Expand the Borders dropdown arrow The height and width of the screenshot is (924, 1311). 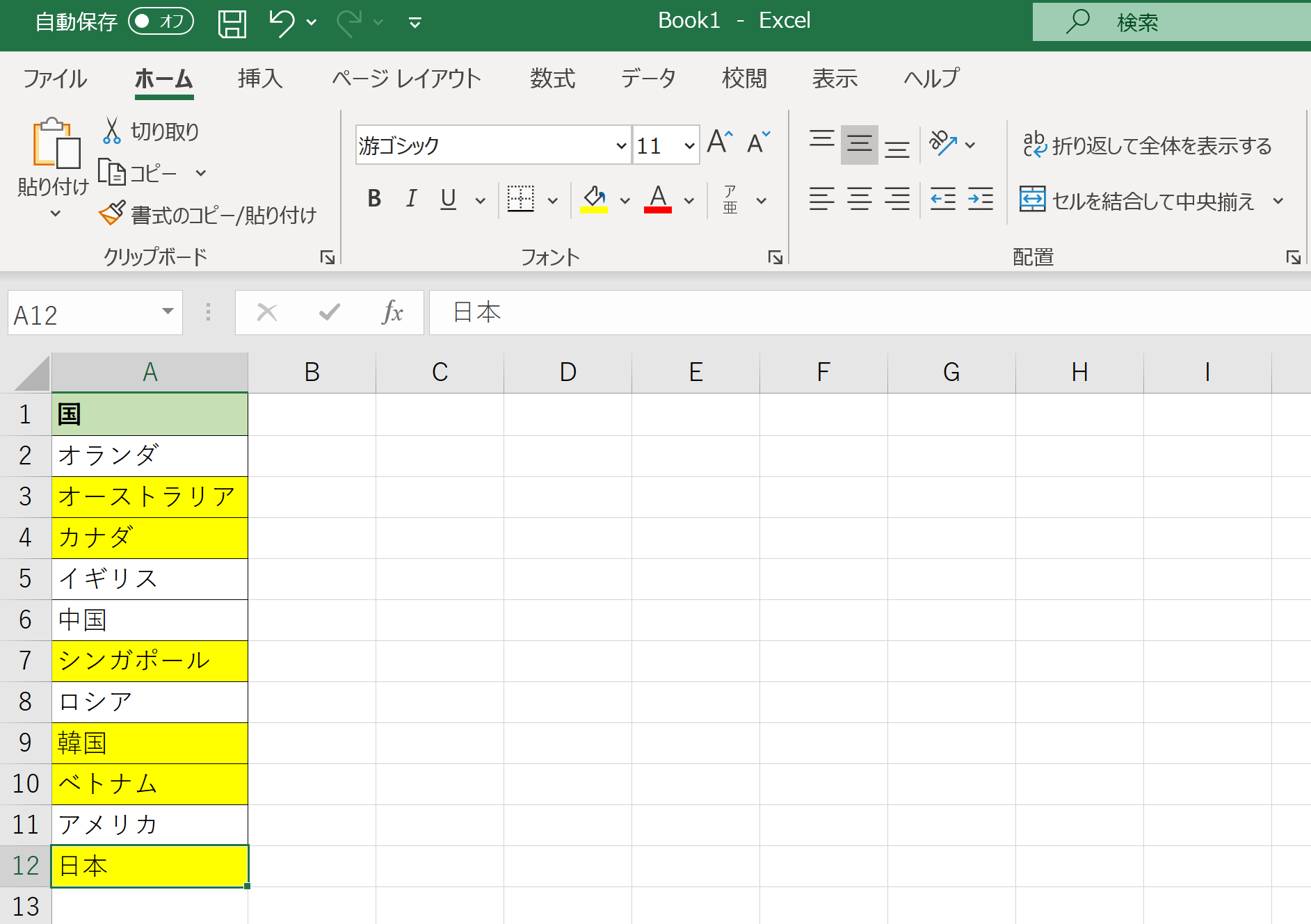click(553, 201)
